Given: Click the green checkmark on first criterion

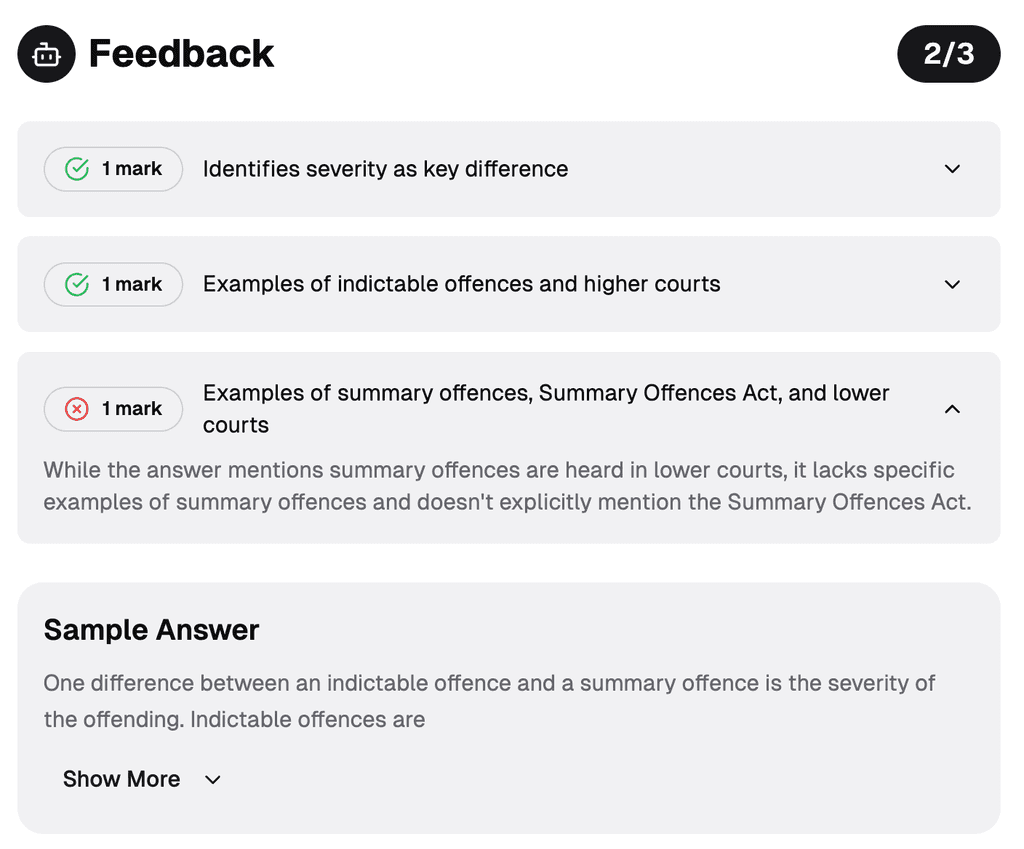Looking at the screenshot, I should click(75, 169).
